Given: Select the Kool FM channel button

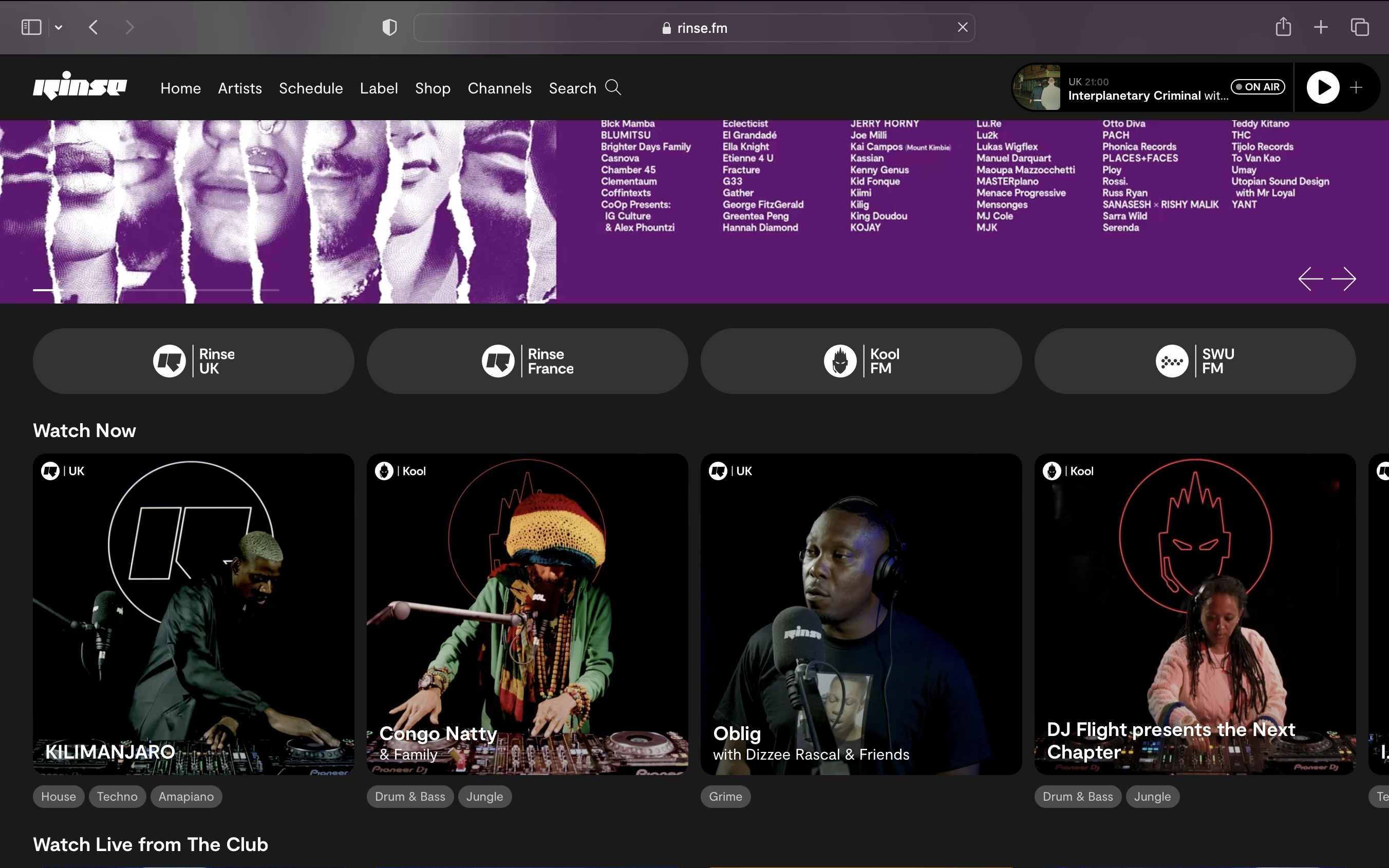Looking at the screenshot, I should (x=861, y=361).
